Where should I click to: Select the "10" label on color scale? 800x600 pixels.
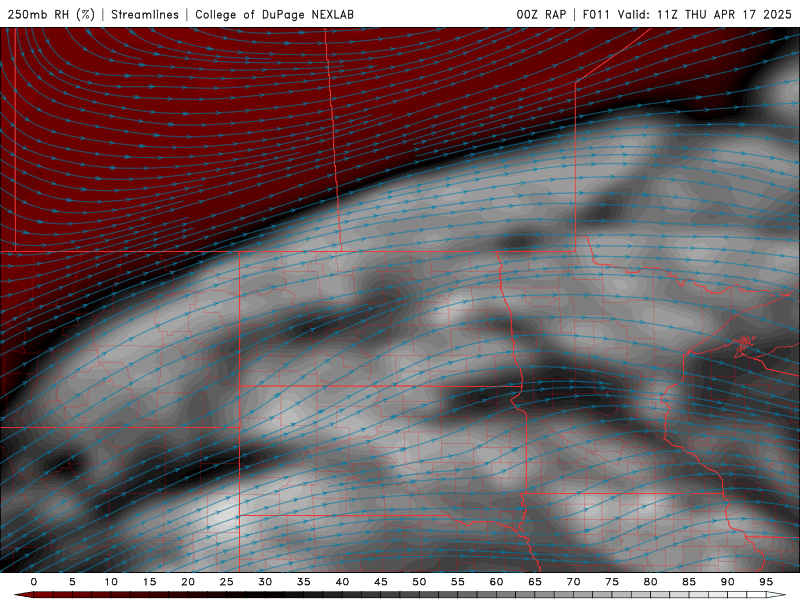coord(111,582)
